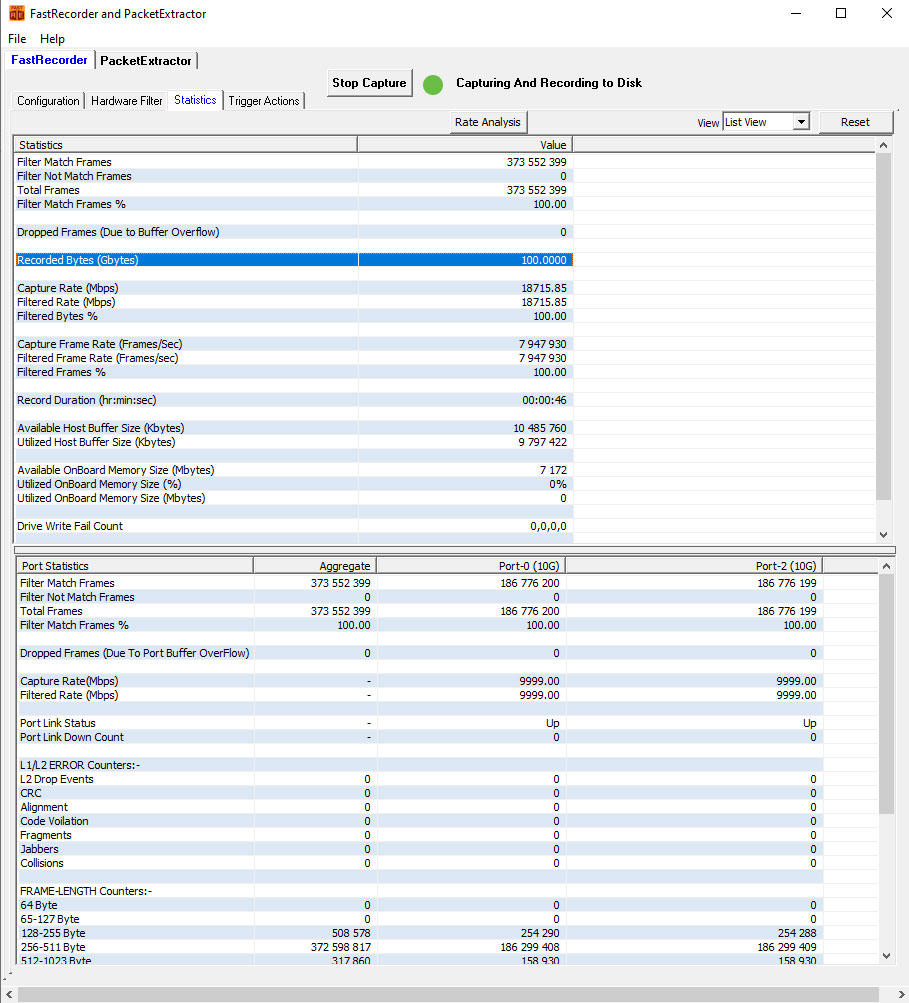
Task: Click the FastRecorder app icon in title bar
Action: [x=17, y=13]
